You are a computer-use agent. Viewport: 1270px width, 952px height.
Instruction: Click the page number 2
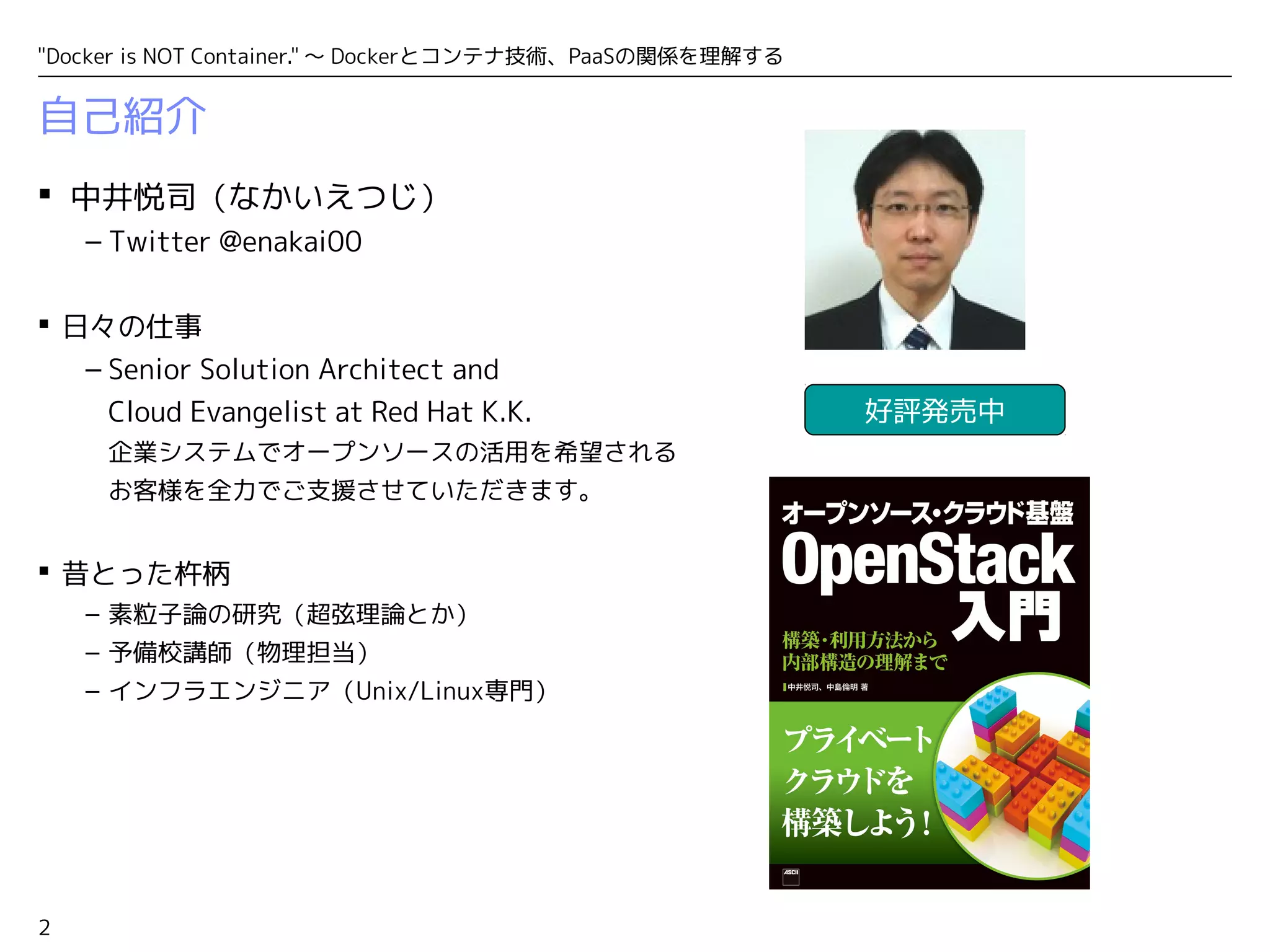tap(45, 927)
